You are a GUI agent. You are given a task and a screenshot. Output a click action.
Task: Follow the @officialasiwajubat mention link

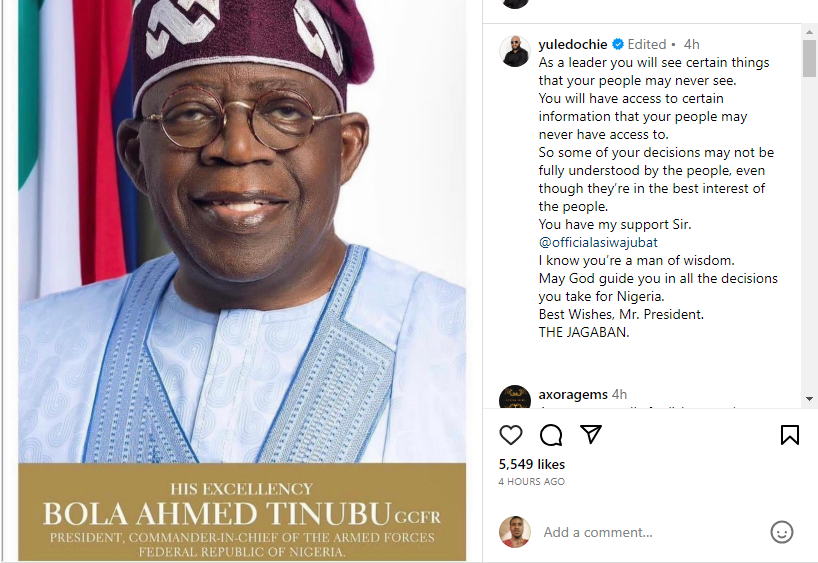(x=598, y=243)
